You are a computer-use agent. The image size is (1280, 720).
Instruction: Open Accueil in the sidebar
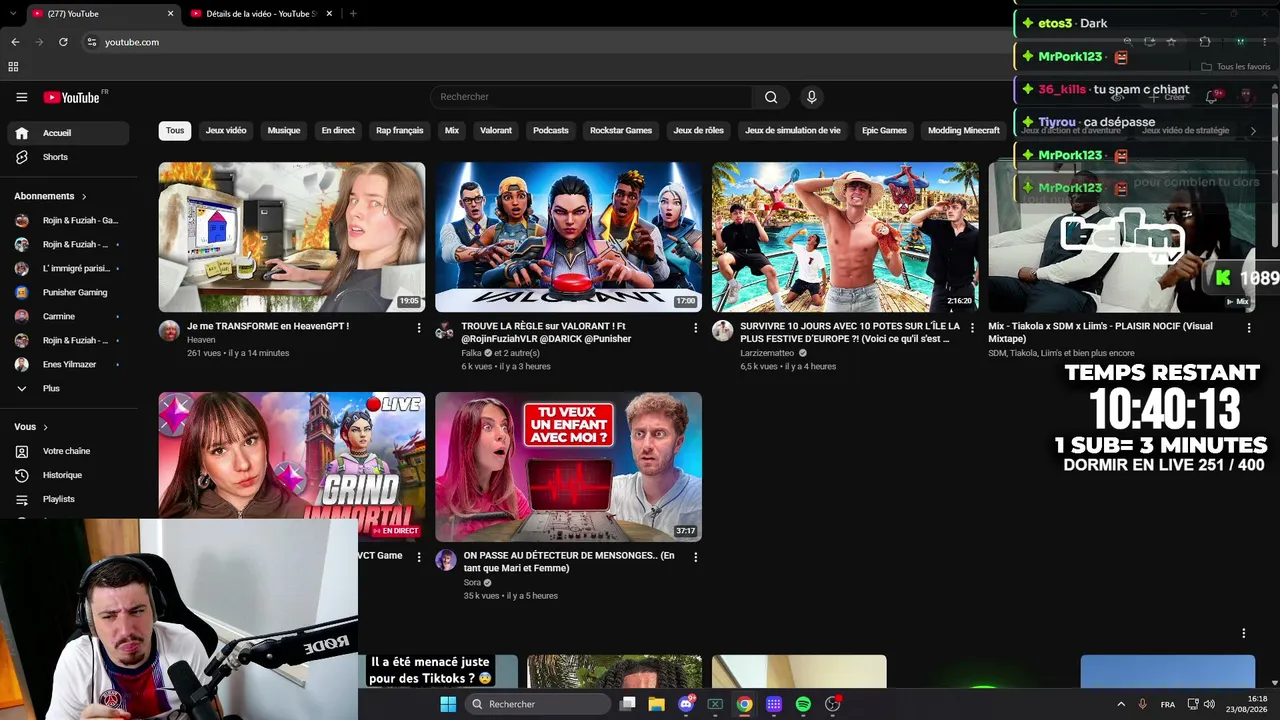point(69,133)
